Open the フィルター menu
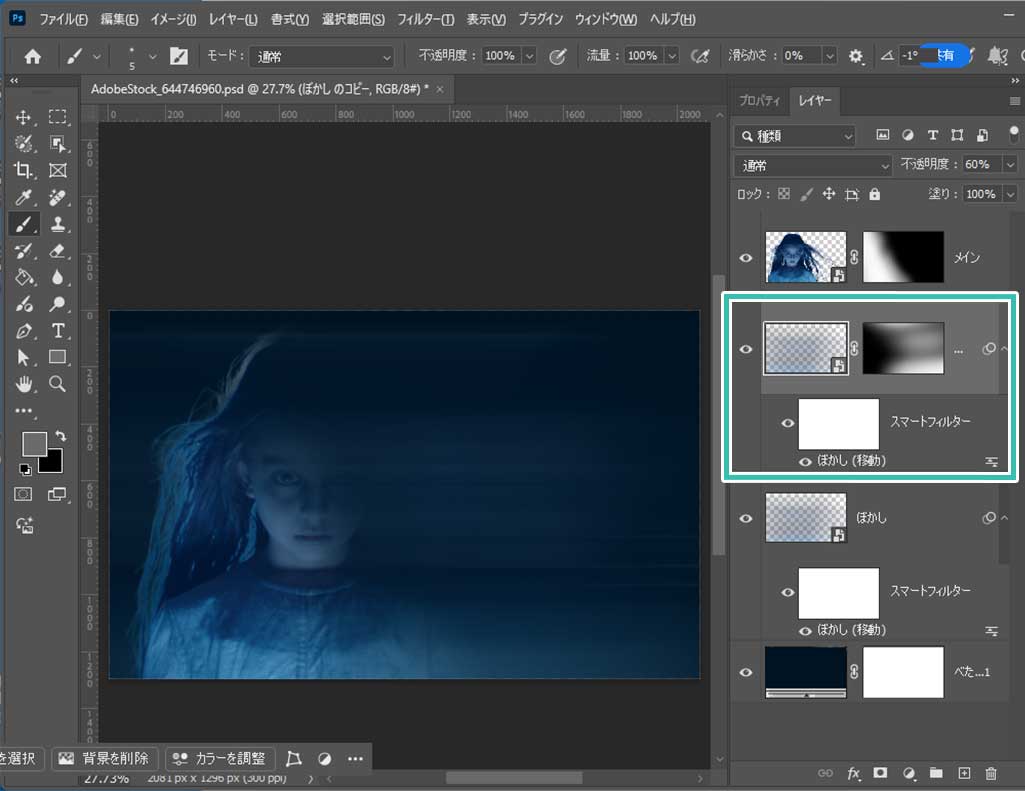Image resolution: width=1025 pixels, height=791 pixels. tap(425, 19)
